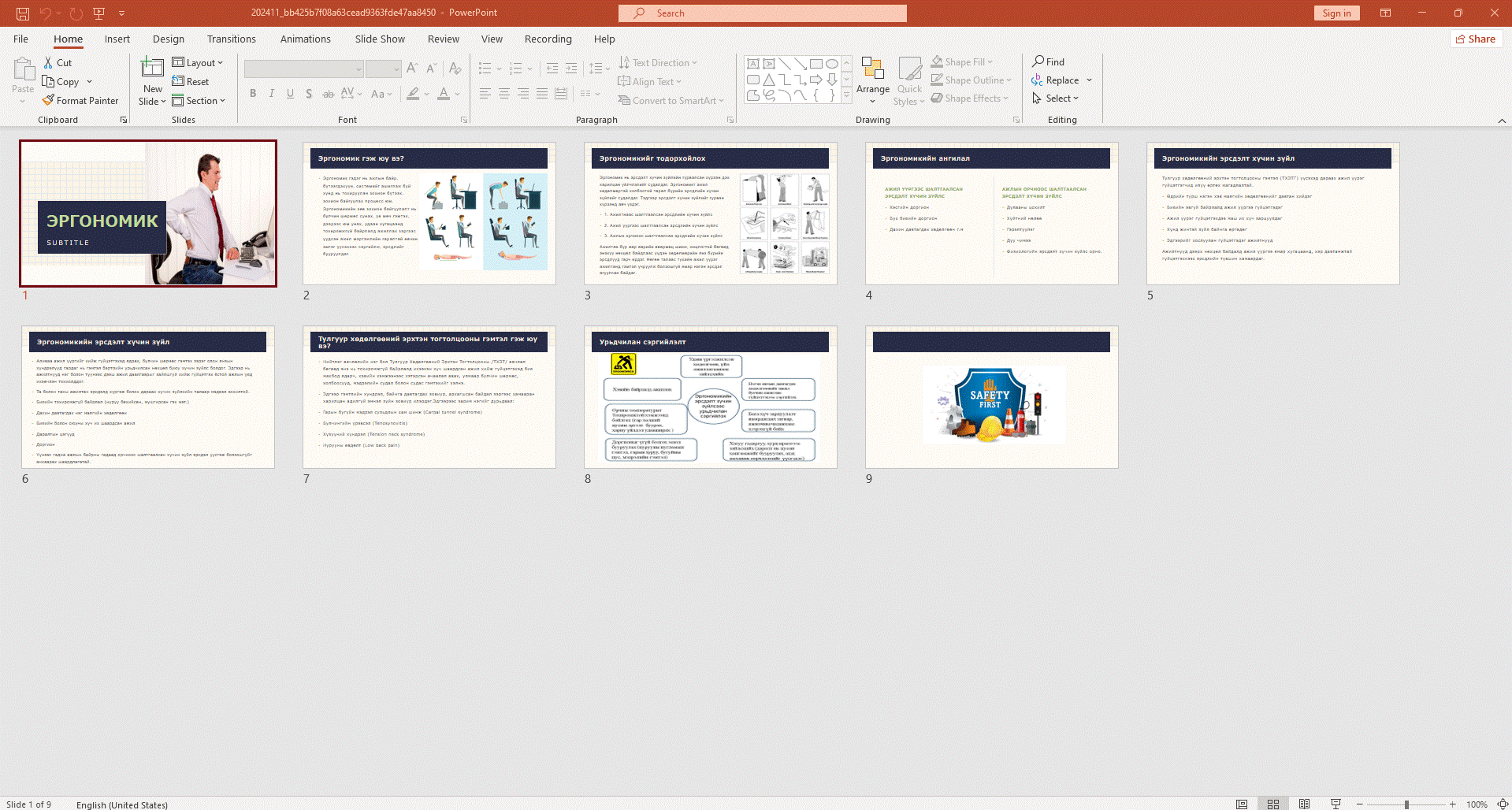Click the Save icon in title bar
The height and width of the screenshot is (810, 1512).
(x=23, y=13)
